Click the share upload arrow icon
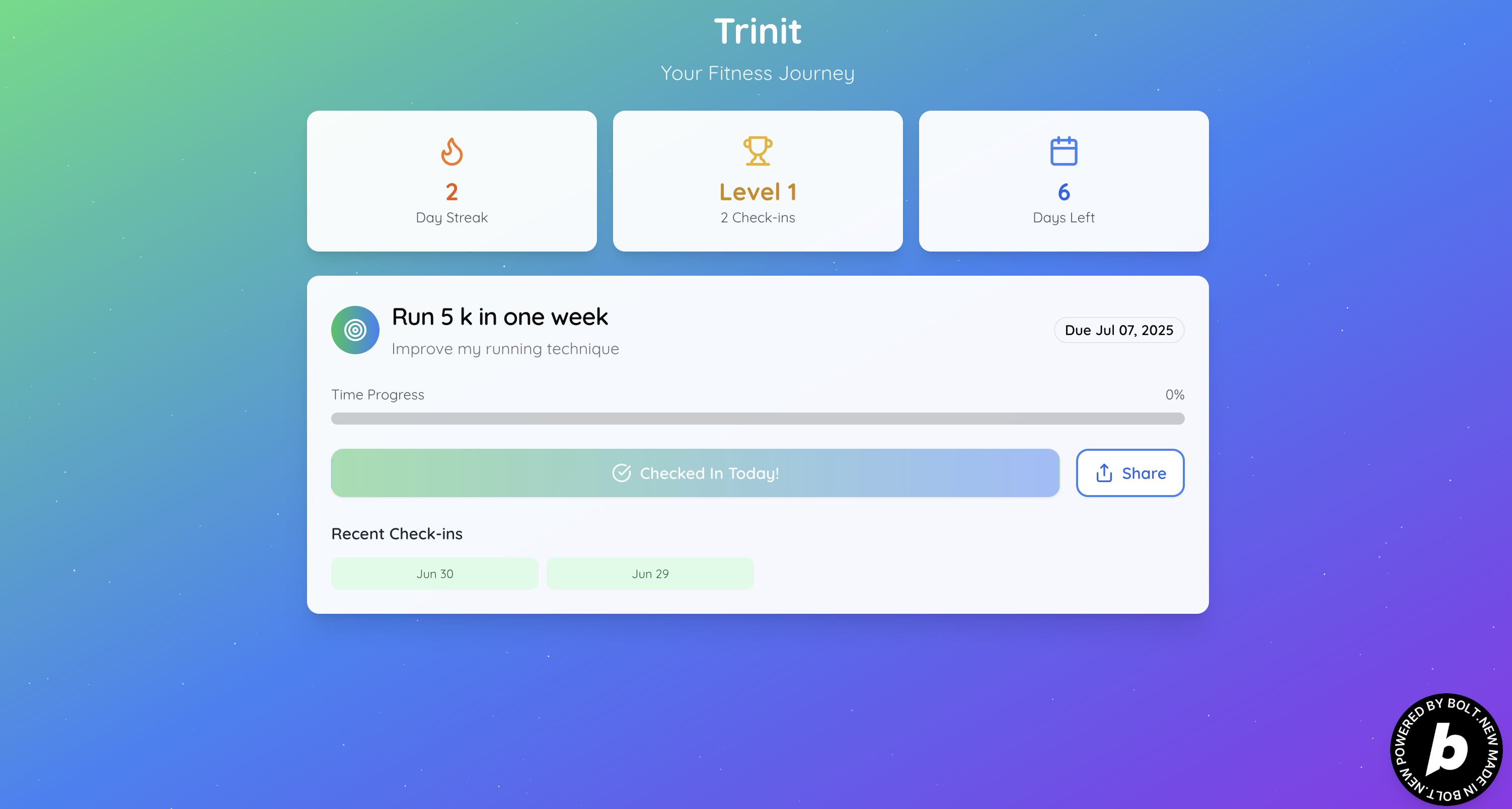This screenshot has width=1512, height=809. coord(1103,473)
